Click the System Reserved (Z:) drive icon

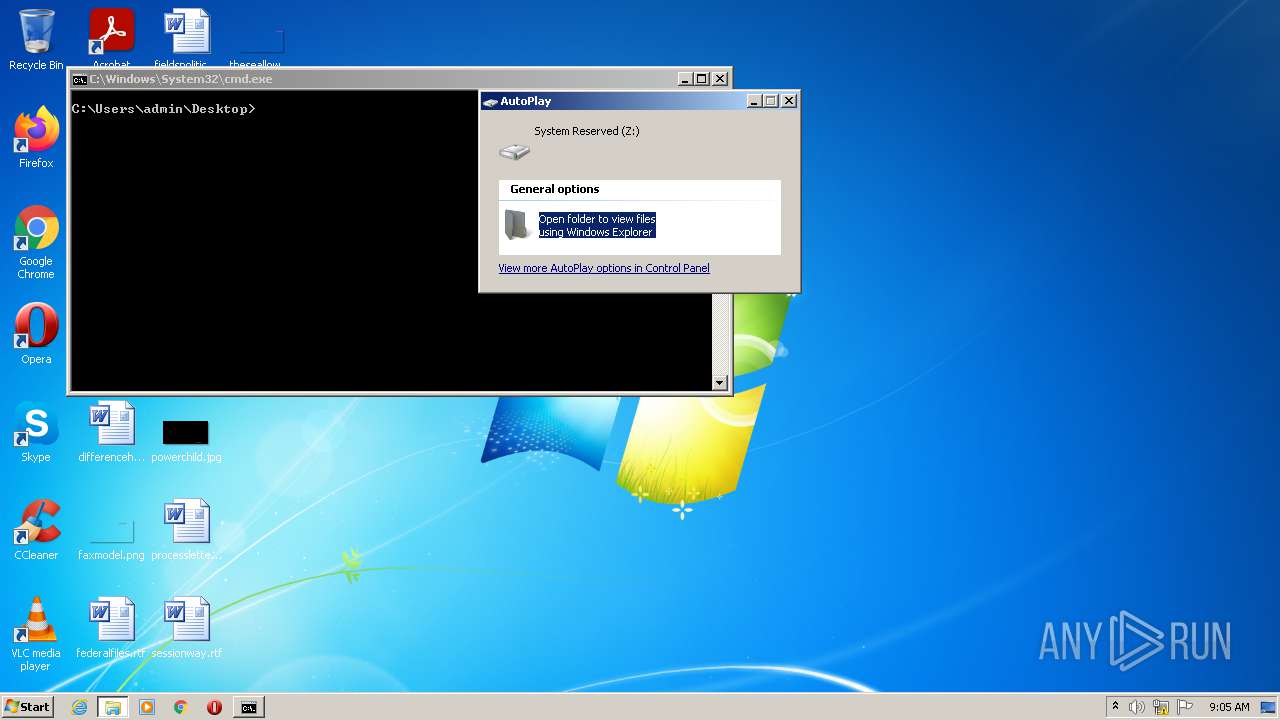pyautogui.click(x=515, y=151)
